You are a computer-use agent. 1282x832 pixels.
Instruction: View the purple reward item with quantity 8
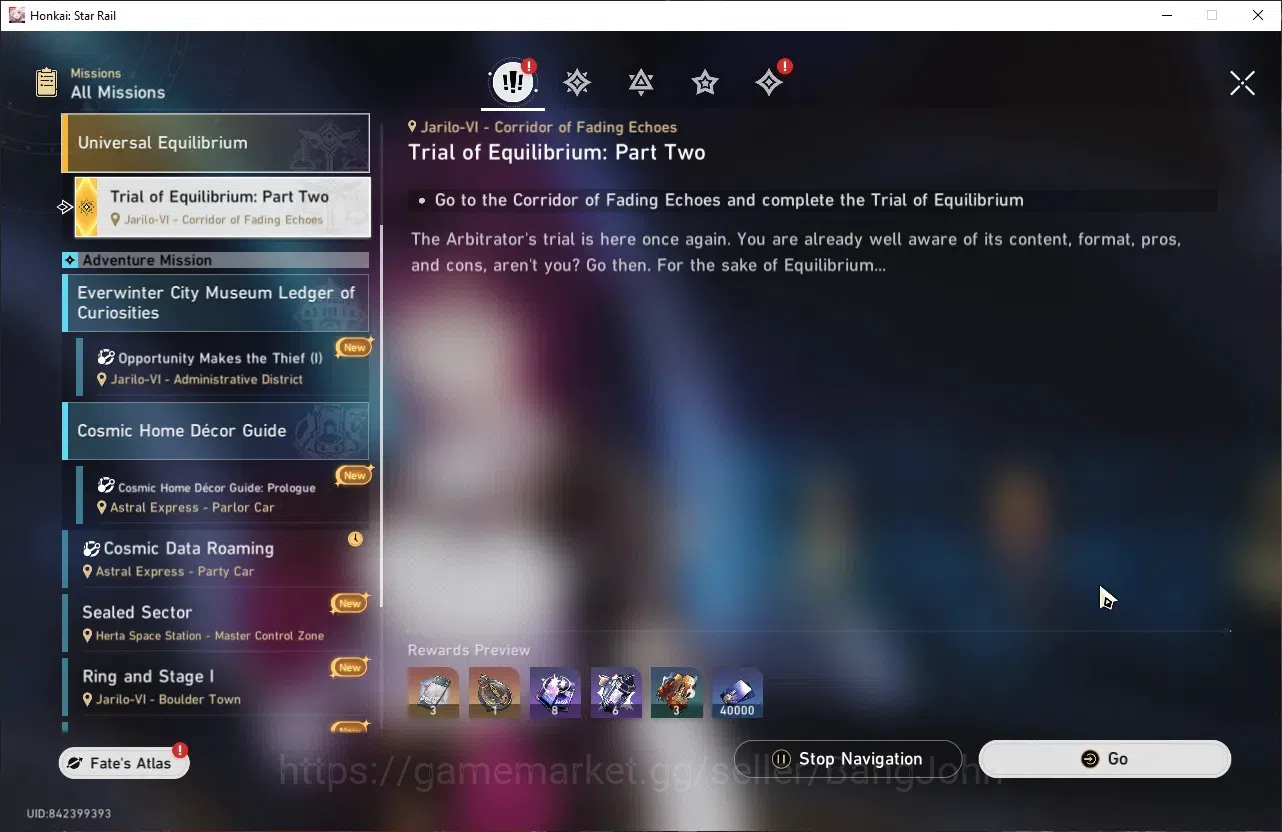tap(555, 693)
